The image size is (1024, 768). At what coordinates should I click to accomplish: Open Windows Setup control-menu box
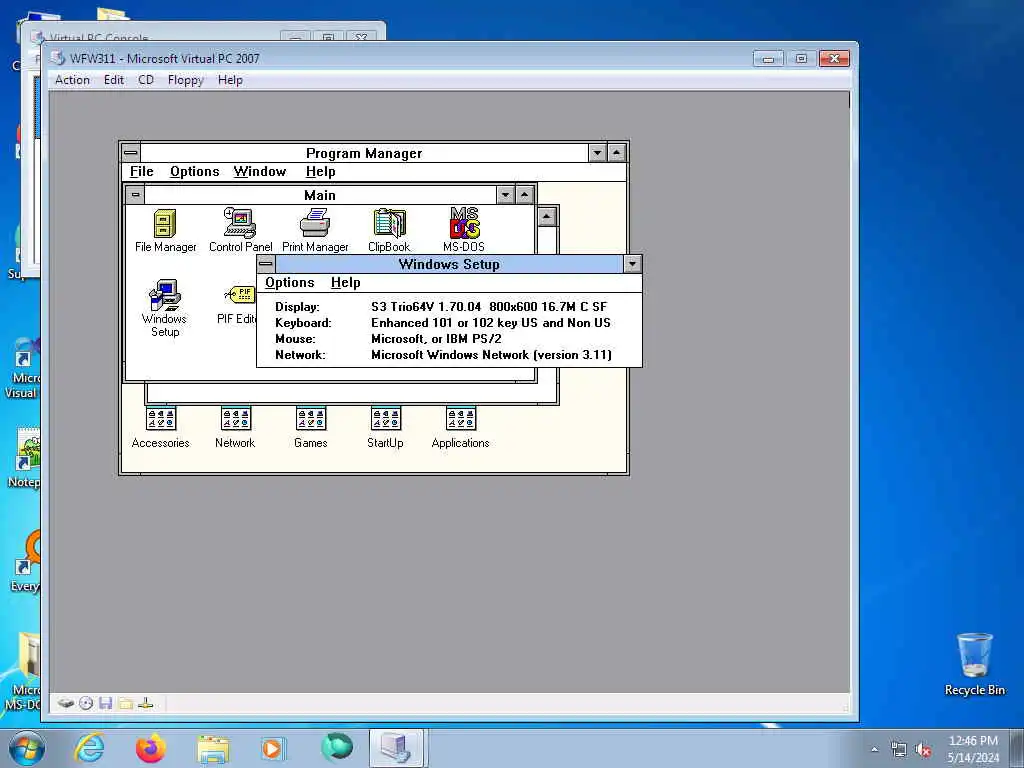pos(266,264)
